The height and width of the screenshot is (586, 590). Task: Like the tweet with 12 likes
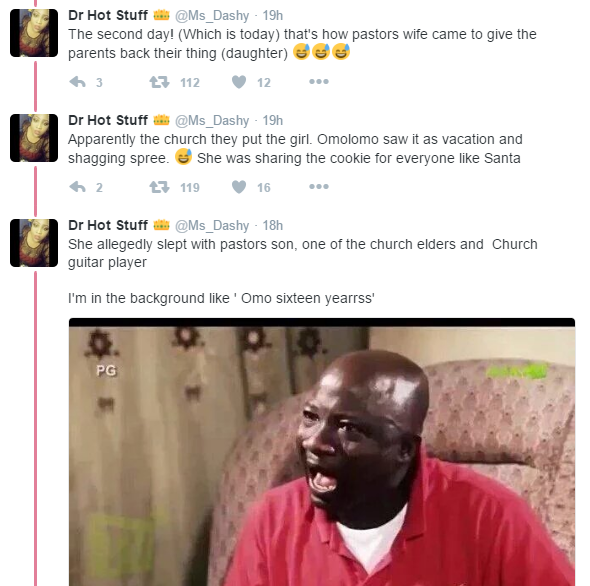pyautogui.click(x=239, y=82)
